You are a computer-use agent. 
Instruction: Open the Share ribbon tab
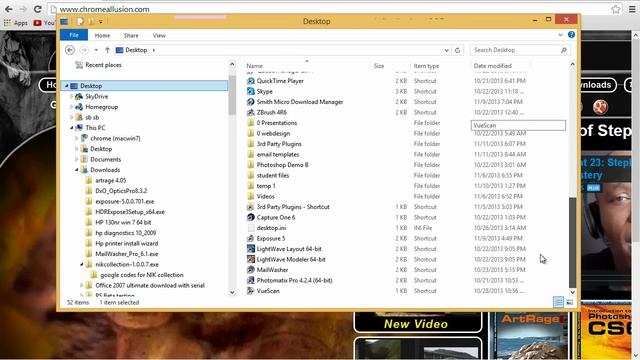click(131, 36)
